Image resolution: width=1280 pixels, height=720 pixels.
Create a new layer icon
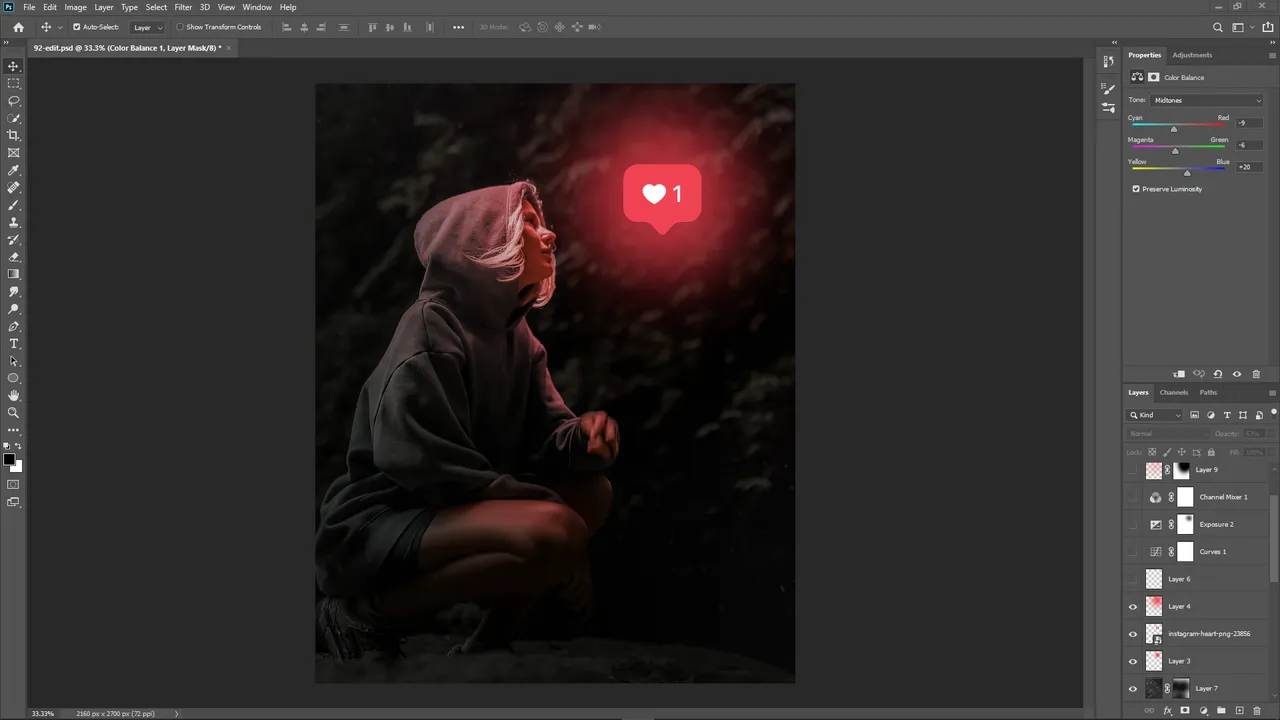[1239, 711]
